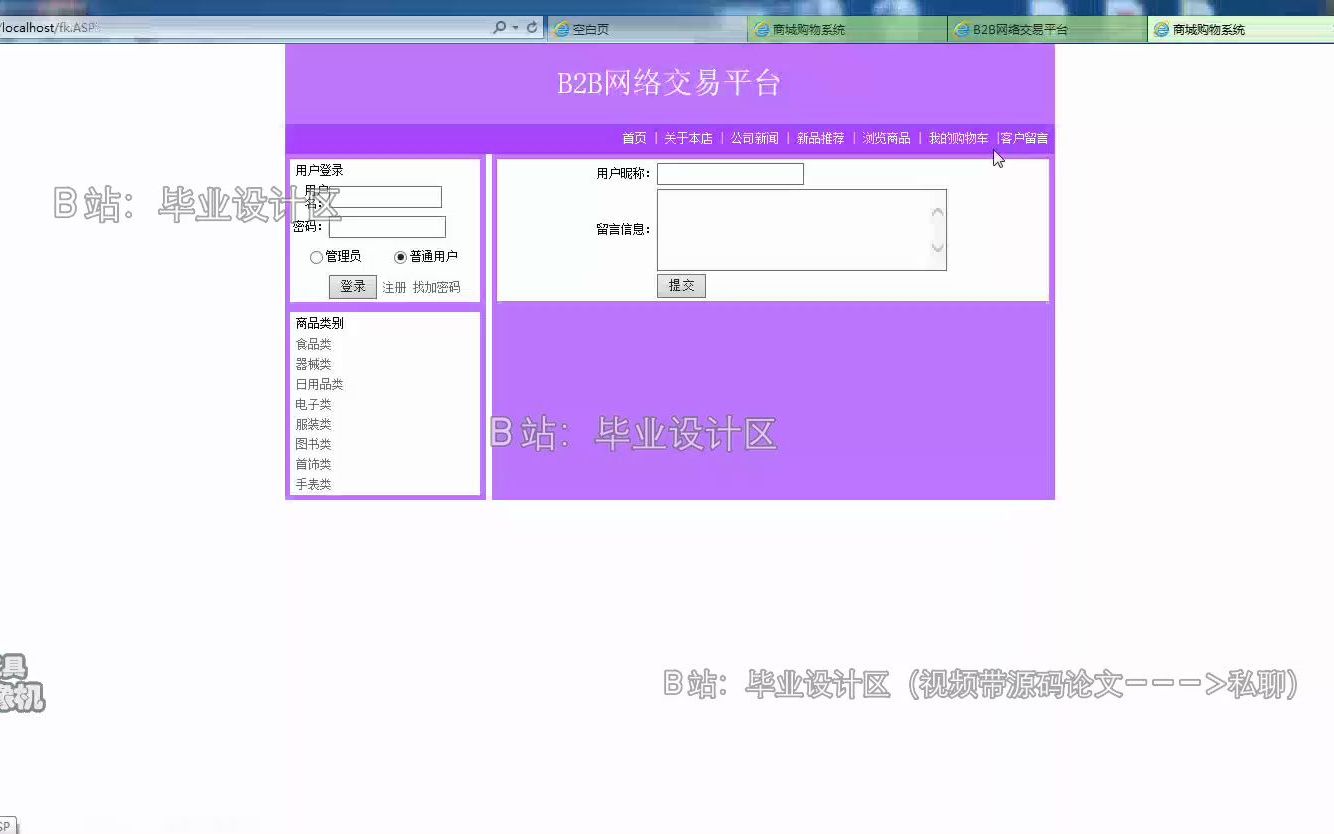Click the 用户登录 heading
Viewport: 1334px width, 834px height.
(x=319, y=170)
